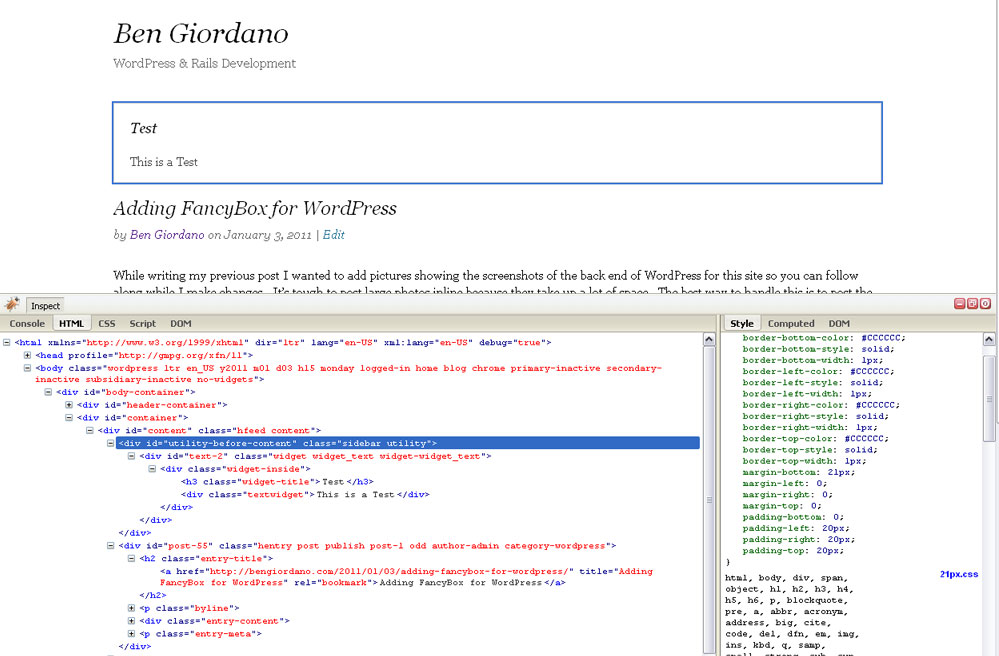
Task: Click the Style panel vertical scrollbar thumb
Action: click(989, 397)
